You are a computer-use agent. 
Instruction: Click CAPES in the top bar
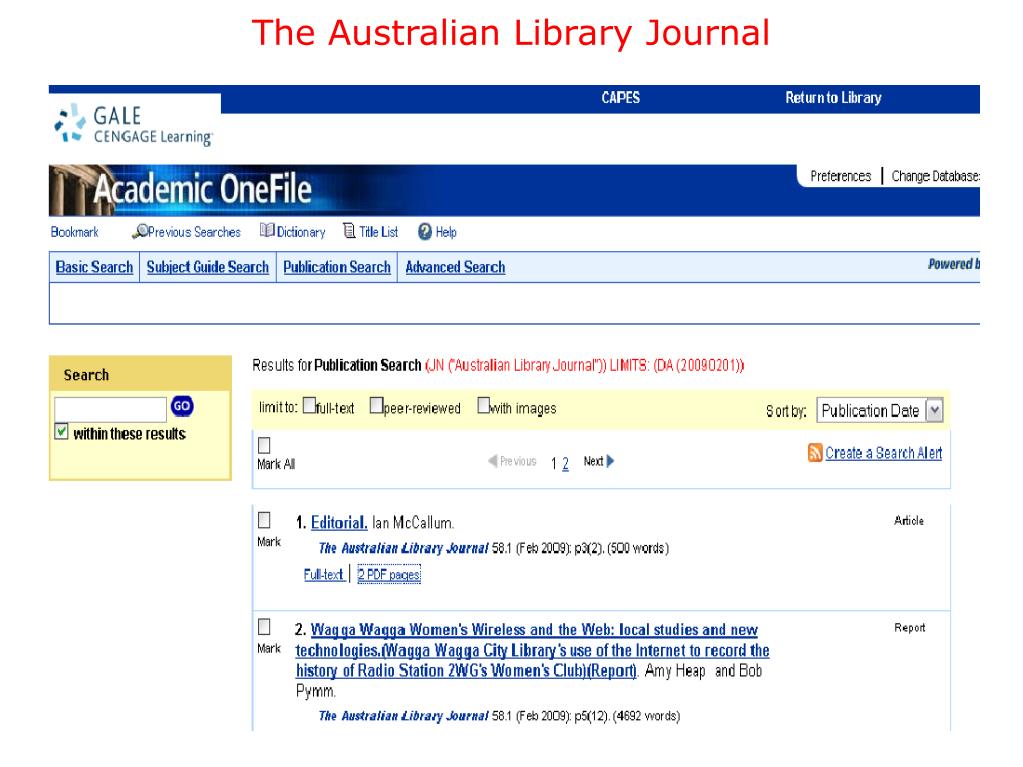[x=620, y=98]
